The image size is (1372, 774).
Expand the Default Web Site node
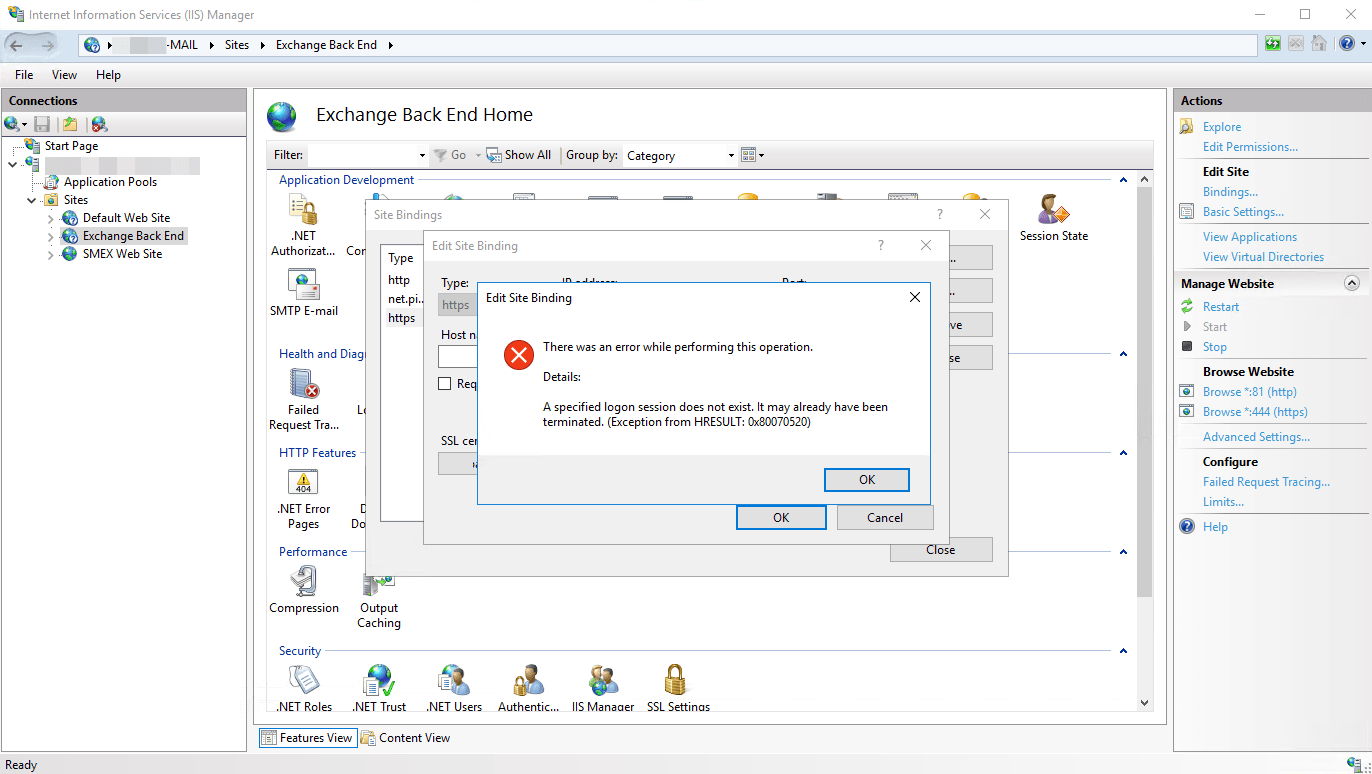tap(51, 218)
